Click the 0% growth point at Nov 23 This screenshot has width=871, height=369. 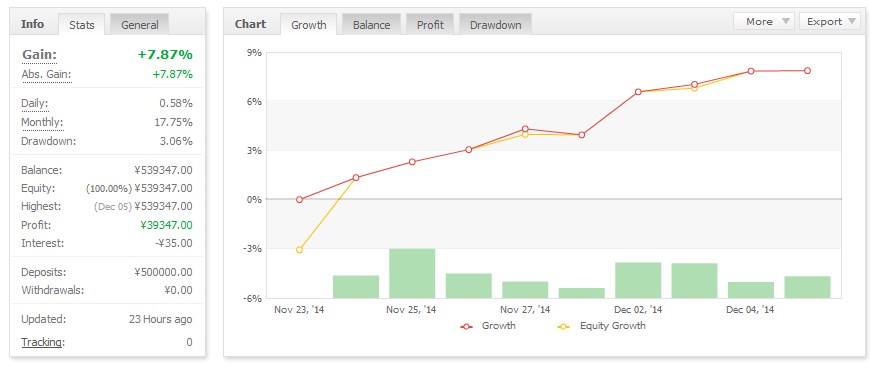click(299, 200)
